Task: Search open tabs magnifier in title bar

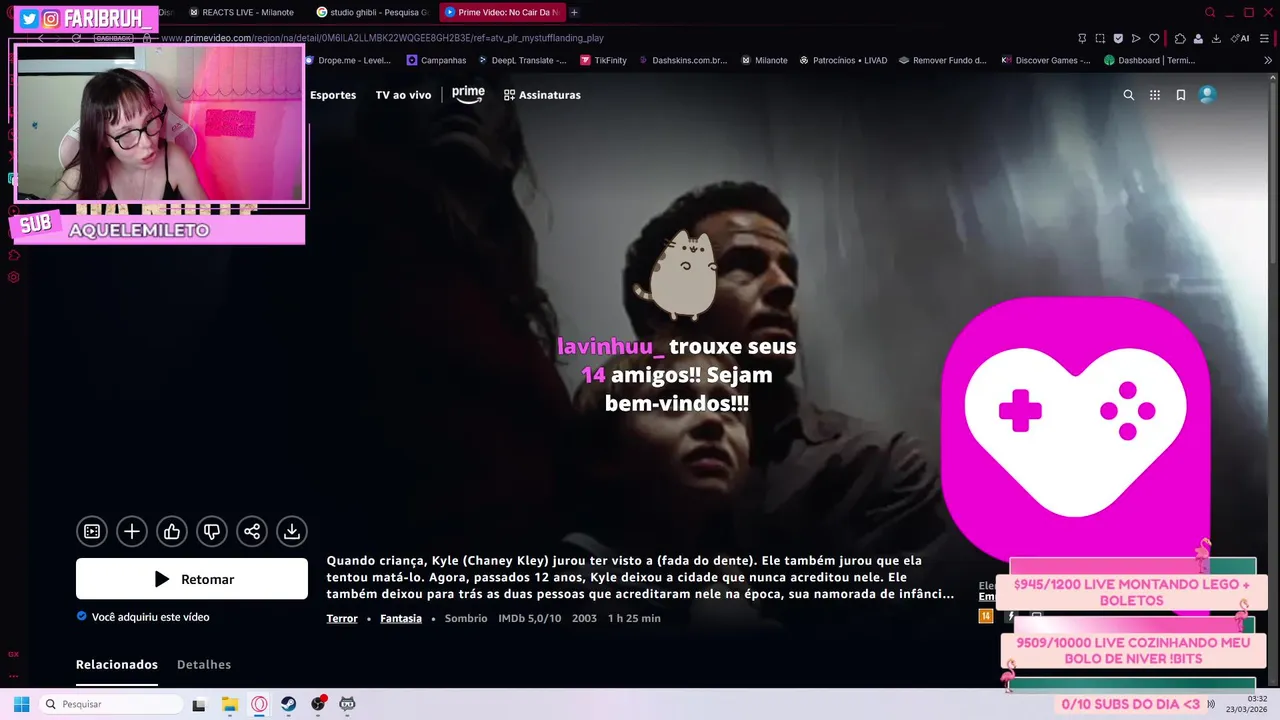Action: (1210, 12)
